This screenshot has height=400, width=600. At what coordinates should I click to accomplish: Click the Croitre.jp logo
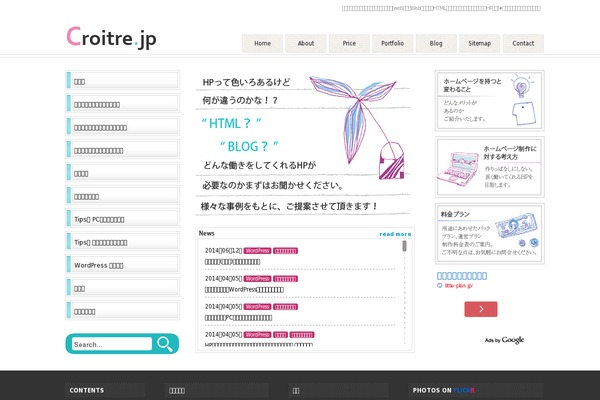click(x=111, y=38)
